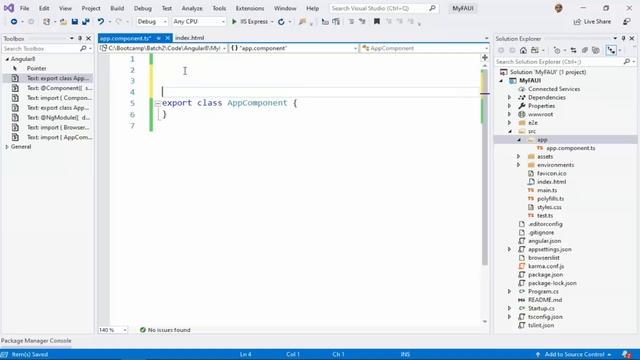The width and height of the screenshot is (640, 360).
Task: Click Pending Changes Filter icon
Action: click(557, 50)
